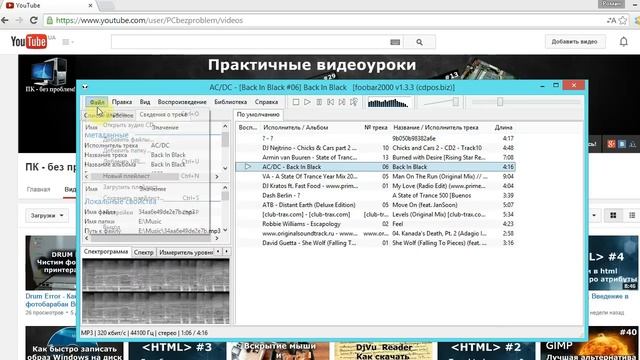Select the Dash Berlin playlist row
The image size is (640, 360).
tap(376, 196)
